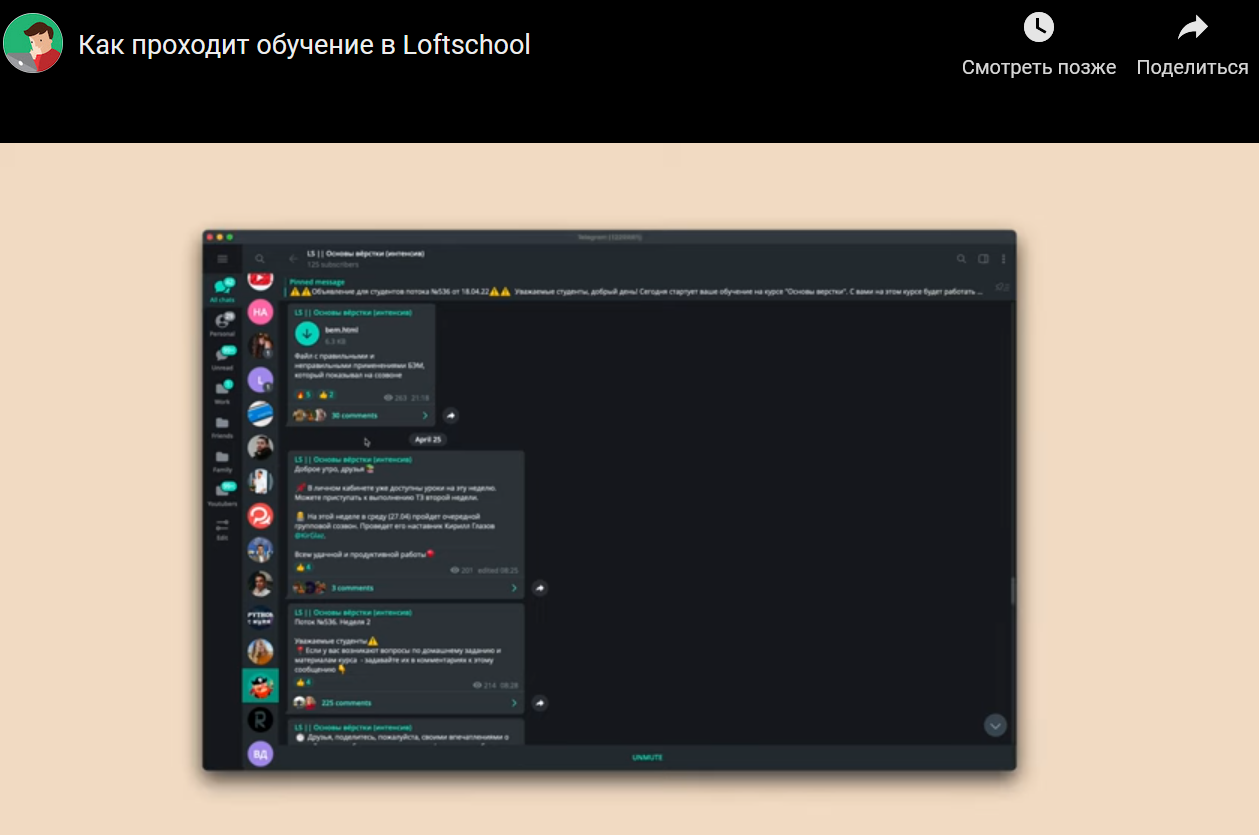The image size is (1259, 835).
Task: Click the fire reaction with 5
Action: [x=304, y=395]
